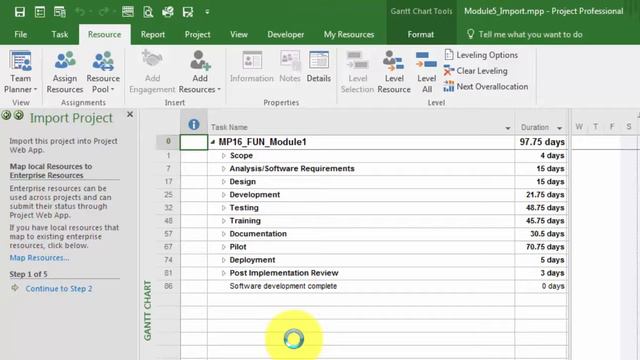Expand the Scope task group
The height and width of the screenshot is (360, 640).
[223, 156]
